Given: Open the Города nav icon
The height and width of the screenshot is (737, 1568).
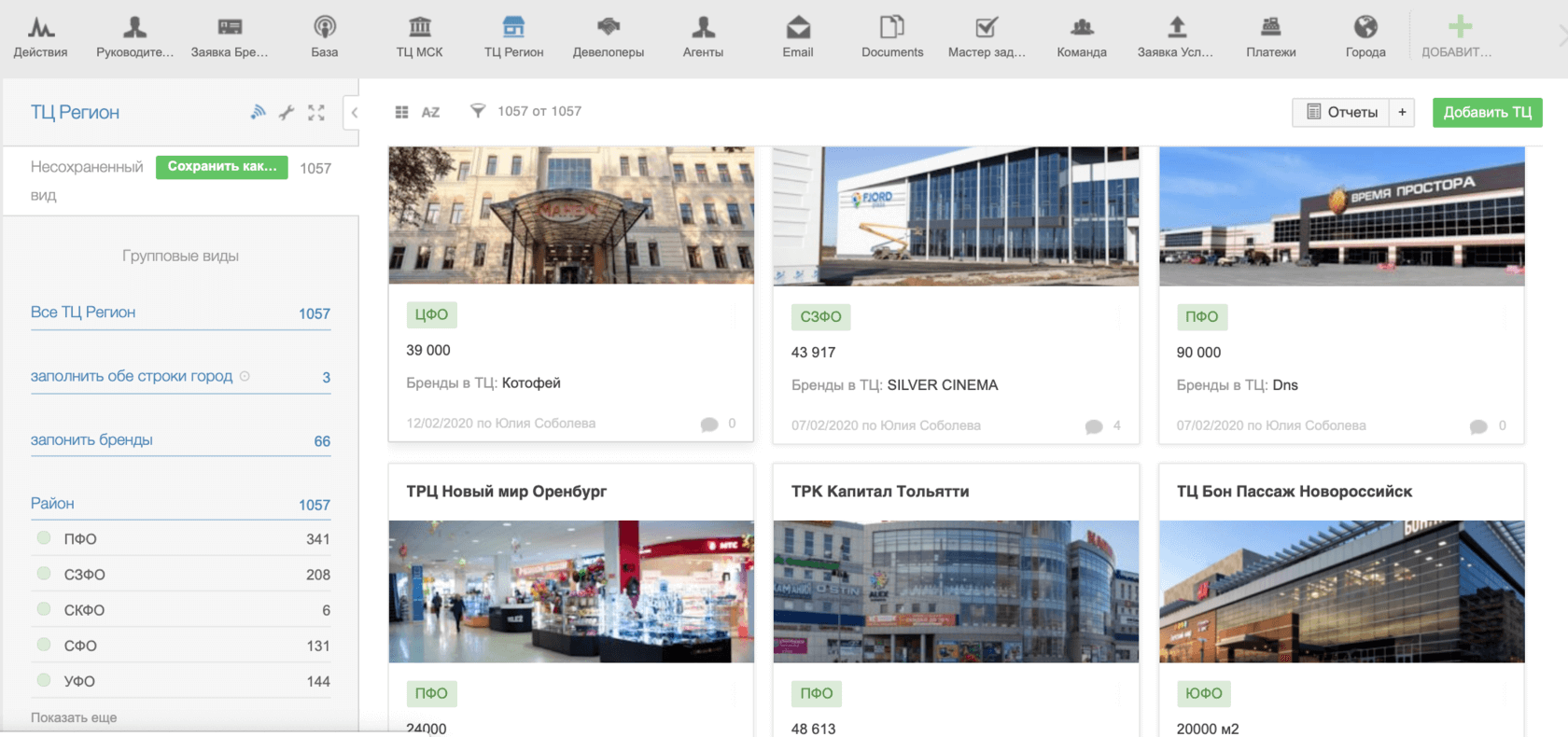Looking at the screenshot, I should [1365, 27].
